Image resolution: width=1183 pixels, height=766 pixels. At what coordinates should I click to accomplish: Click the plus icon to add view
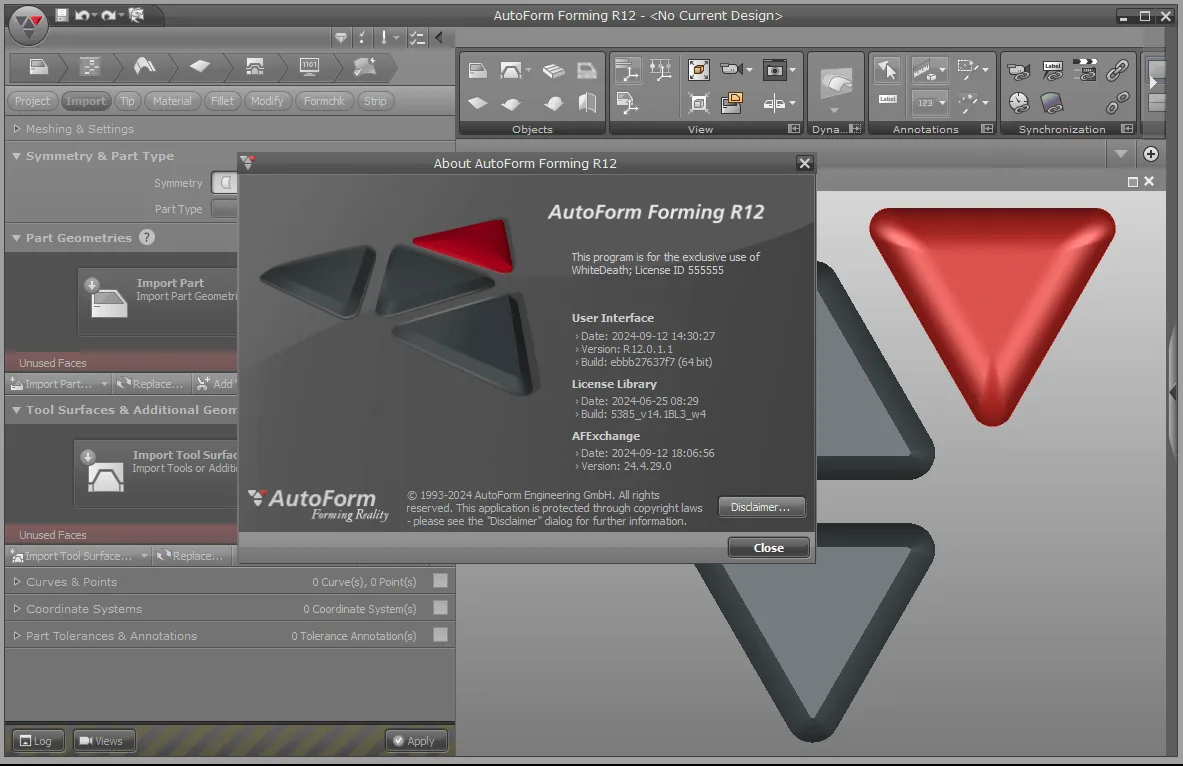[x=1151, y=154]
